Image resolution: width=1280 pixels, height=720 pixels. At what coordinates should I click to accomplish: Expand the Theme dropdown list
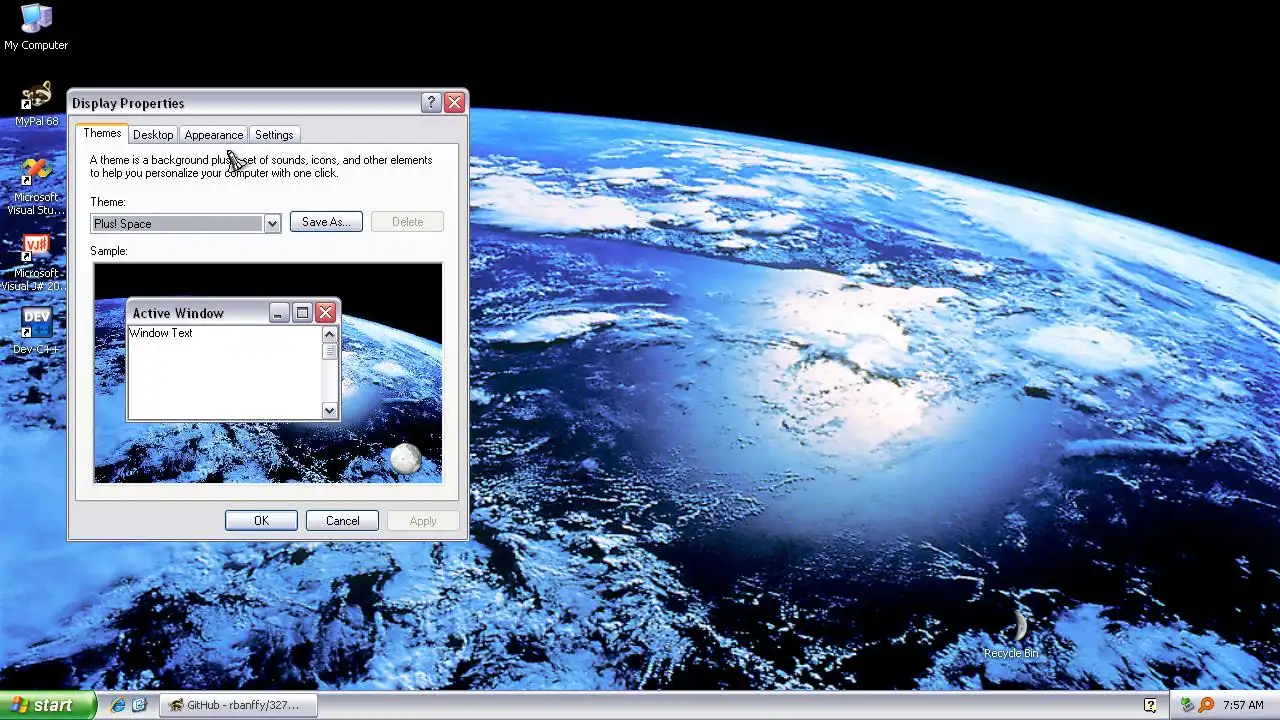point(272,223)
